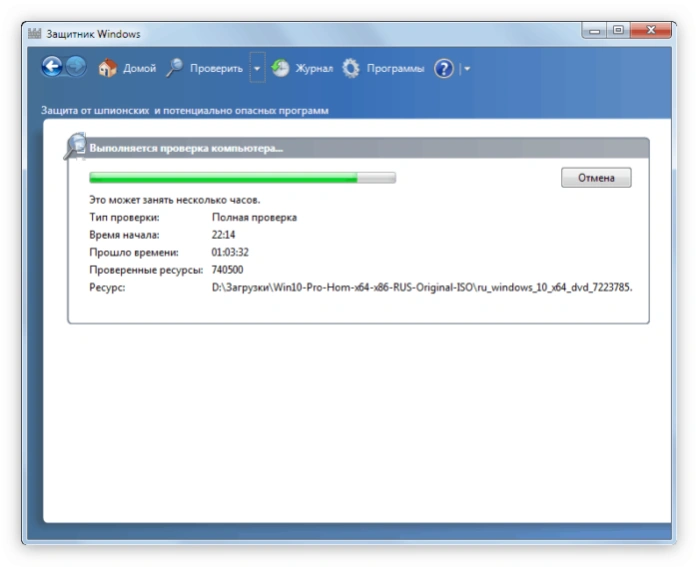699x567 pixels.
Task: Open the Программы tools label
Action: [395, 69]
